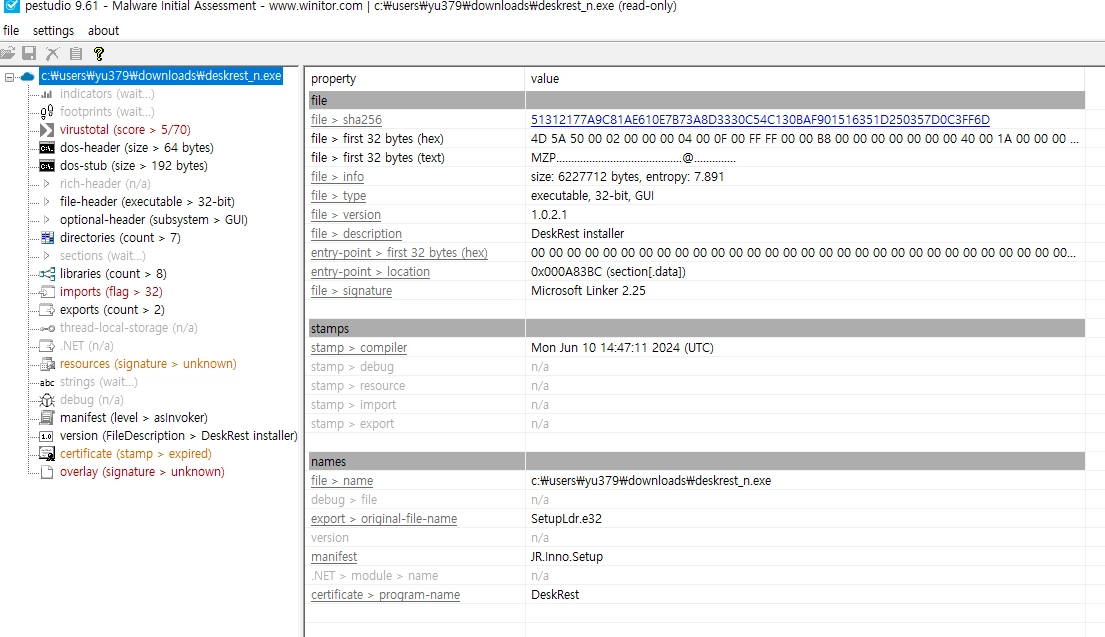The height and width of the screenshot is (637, 1105).
Task: Click the close file X toolbar icon
Action: point(52,53)
